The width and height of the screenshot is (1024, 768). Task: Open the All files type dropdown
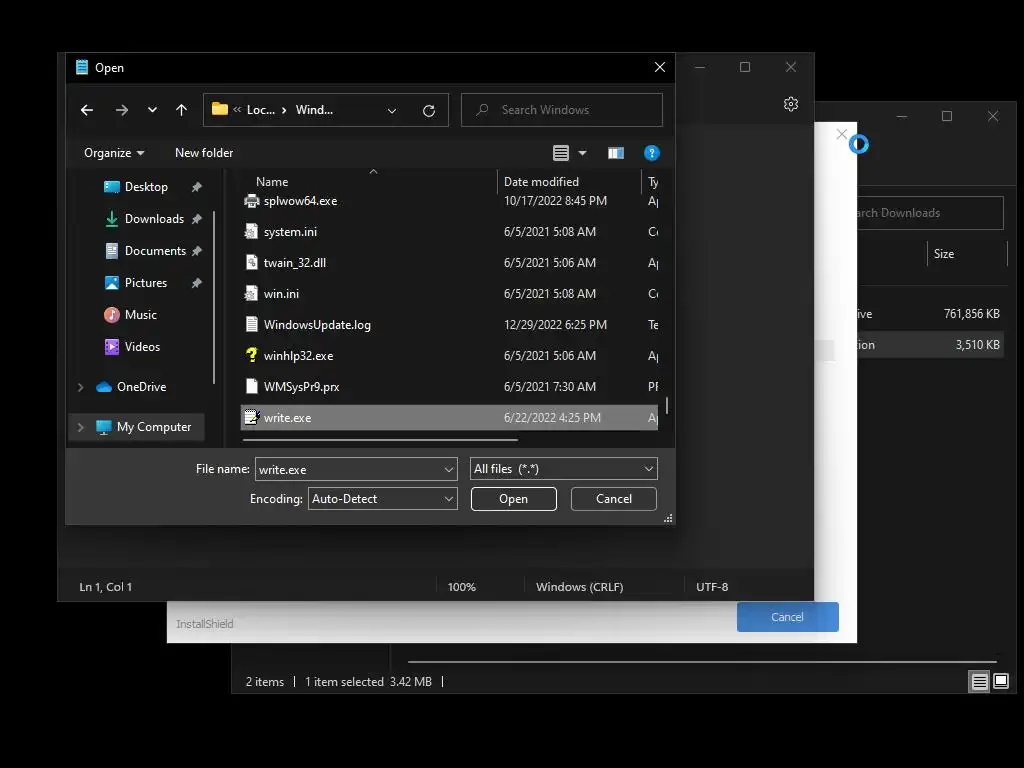click(x=564, y=469)
